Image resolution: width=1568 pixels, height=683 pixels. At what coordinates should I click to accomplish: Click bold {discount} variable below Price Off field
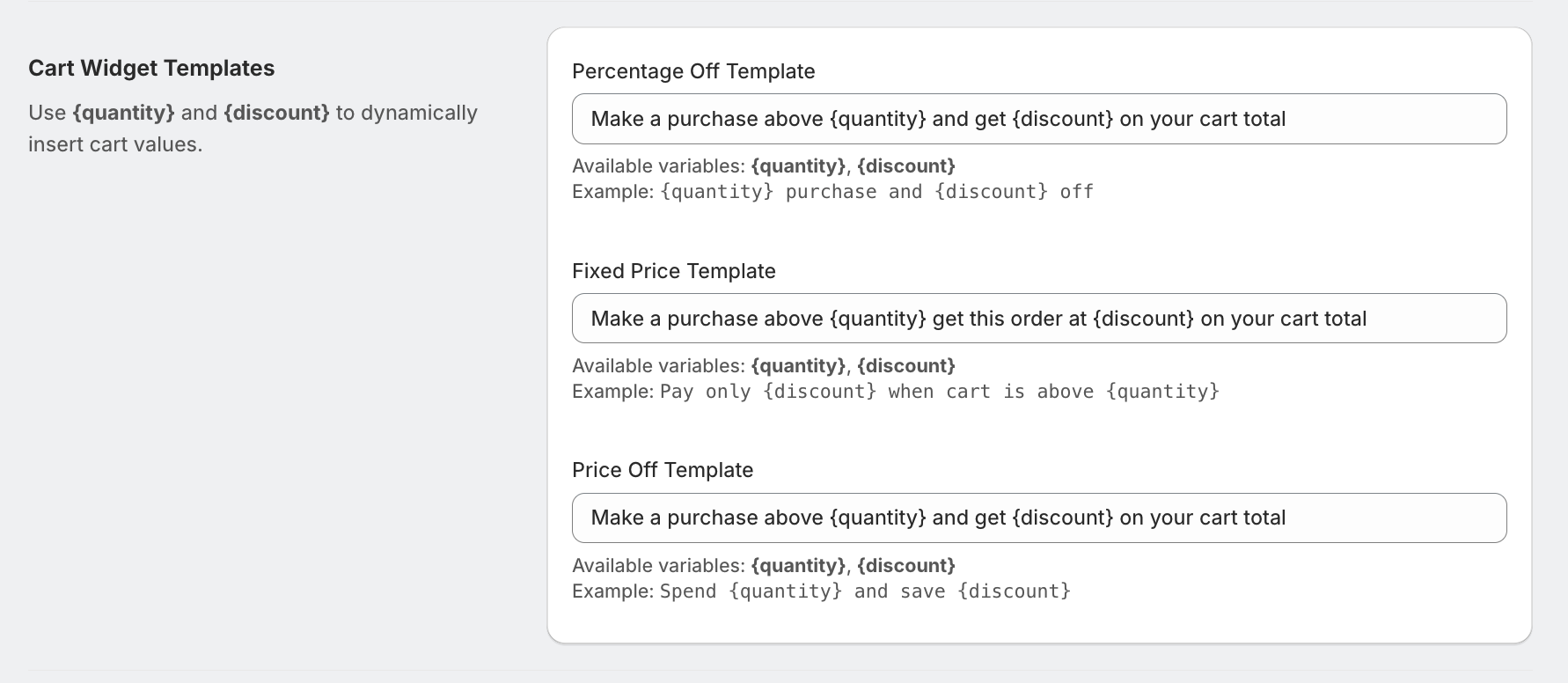[x=906, y=566]
